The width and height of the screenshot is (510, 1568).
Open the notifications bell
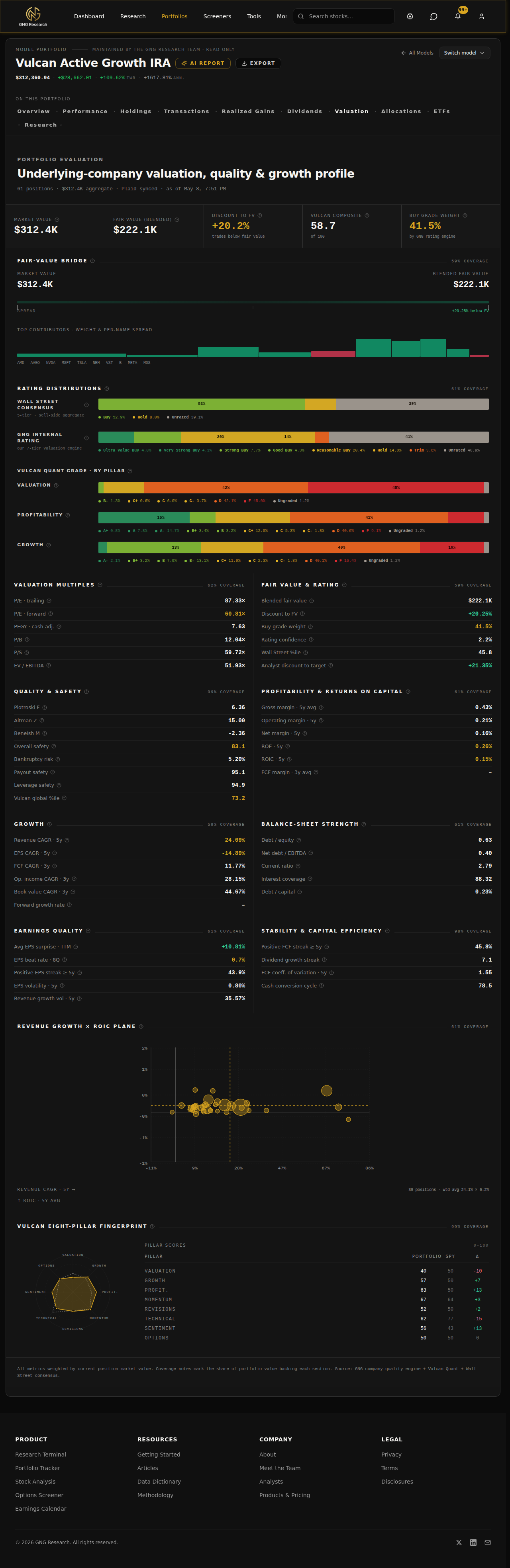tap(457, 16)
